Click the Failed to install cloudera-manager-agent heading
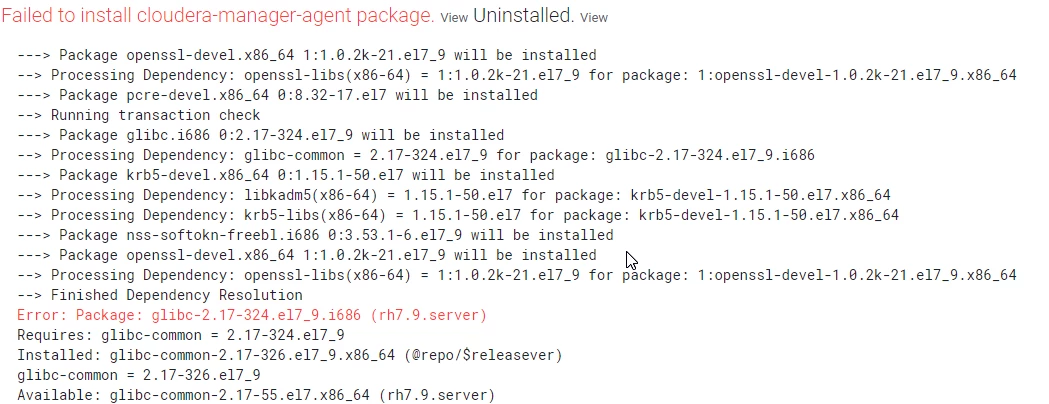The width and height of the screenshot is (1049, 404). (x=217, y=17)
